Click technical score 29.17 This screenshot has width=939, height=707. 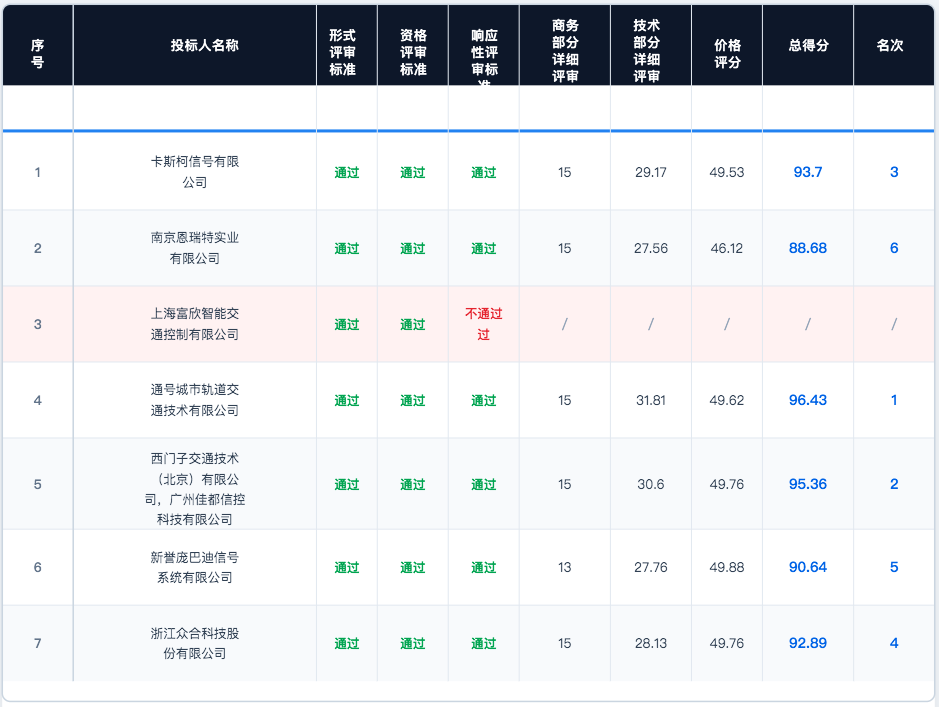650,172
